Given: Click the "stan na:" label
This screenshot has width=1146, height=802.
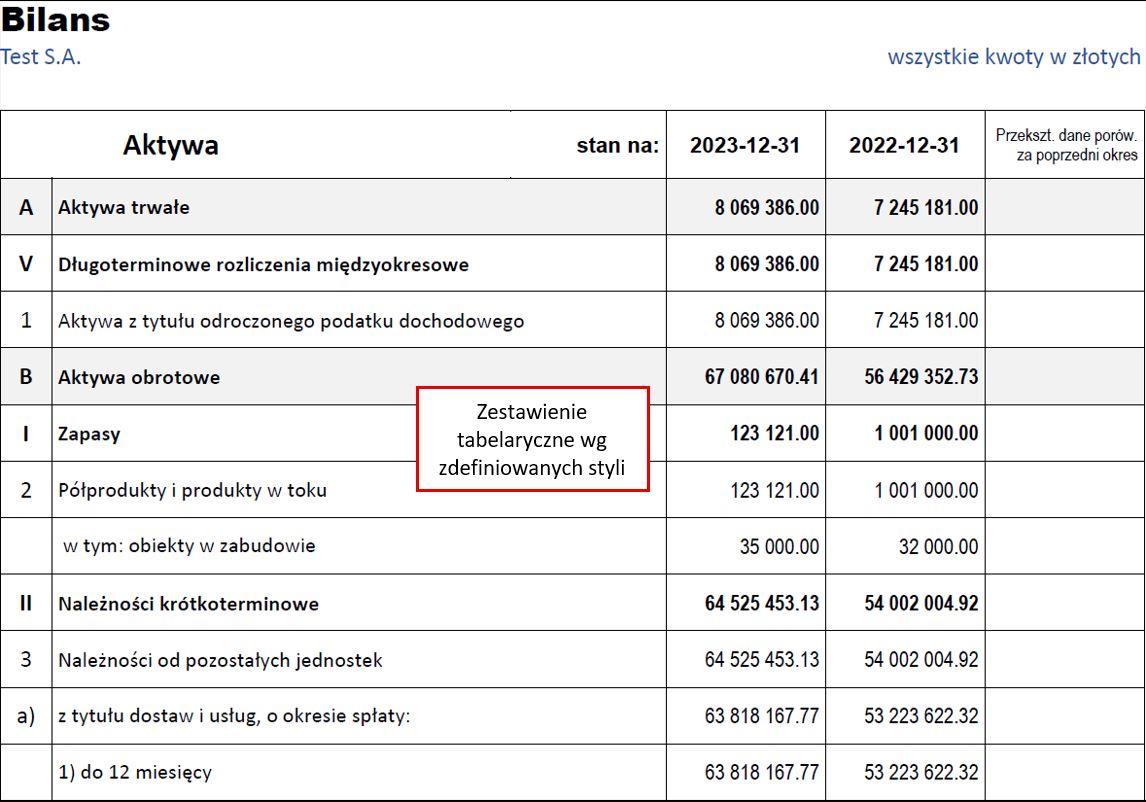Looking at the screenshot, I should coord(618,145).
